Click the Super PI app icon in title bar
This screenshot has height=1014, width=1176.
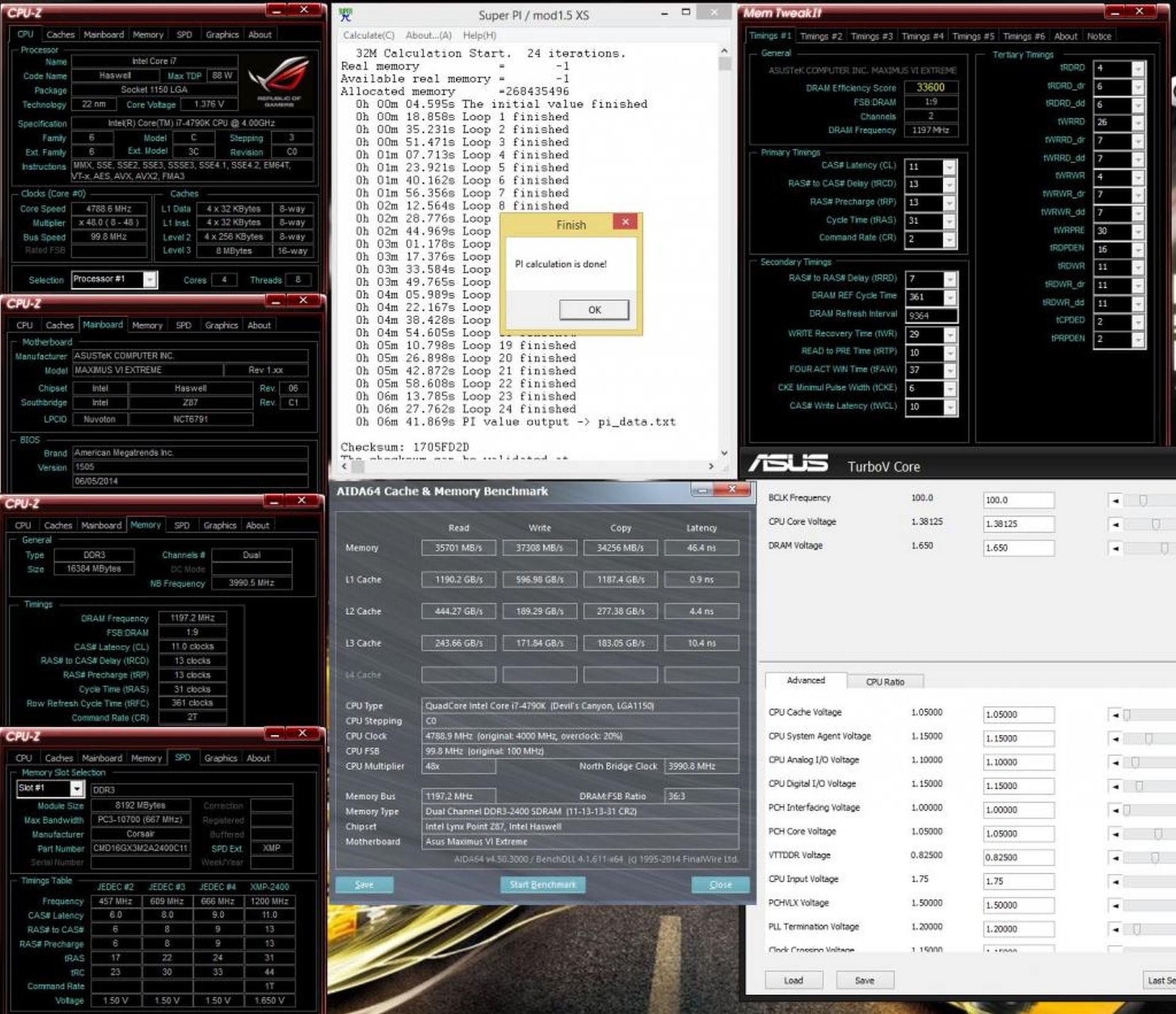point(345,15)
